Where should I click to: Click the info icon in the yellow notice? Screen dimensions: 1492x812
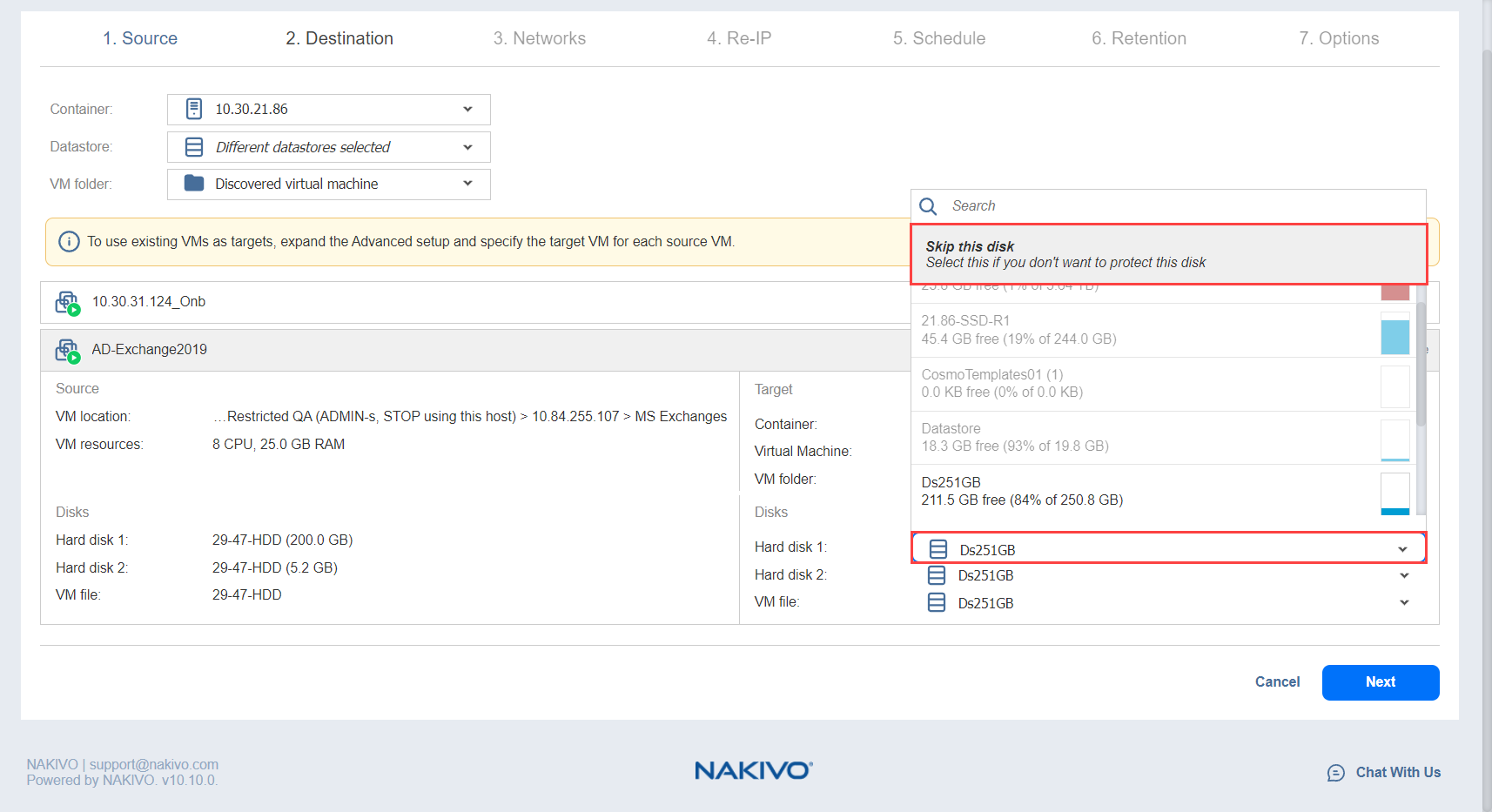coord(69,242)
